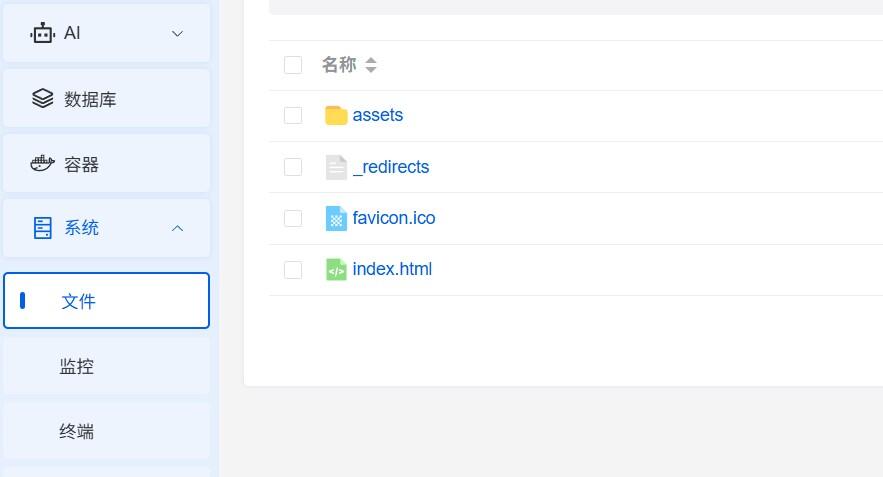883x477 pixels.
Task: Click the AI robot icon in sidebar
Action: click(42, 33)
